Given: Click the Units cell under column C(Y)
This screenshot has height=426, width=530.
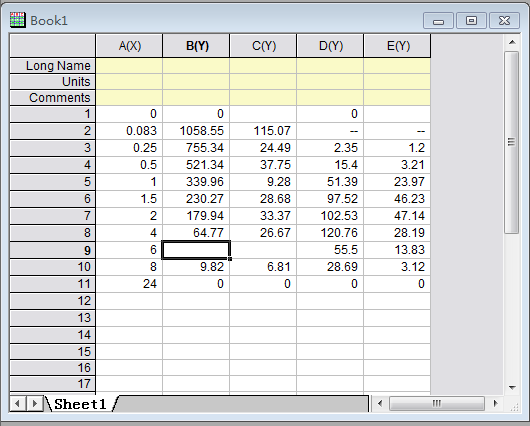Looking at the screenshot, I should tap(263, 81).
